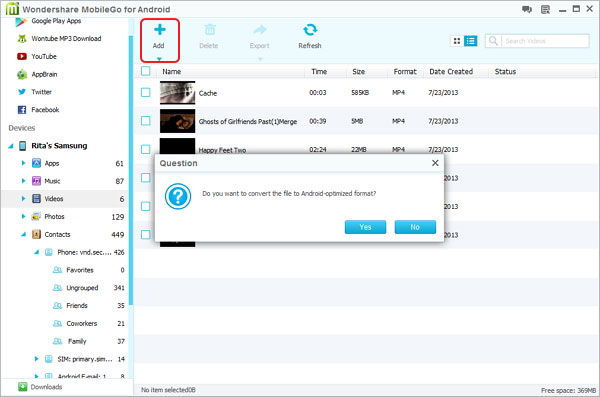This screenshot has width=600, height=397.
Task: Decline conversion with No button
Action: pyautogui.click(x=415, y=227)
